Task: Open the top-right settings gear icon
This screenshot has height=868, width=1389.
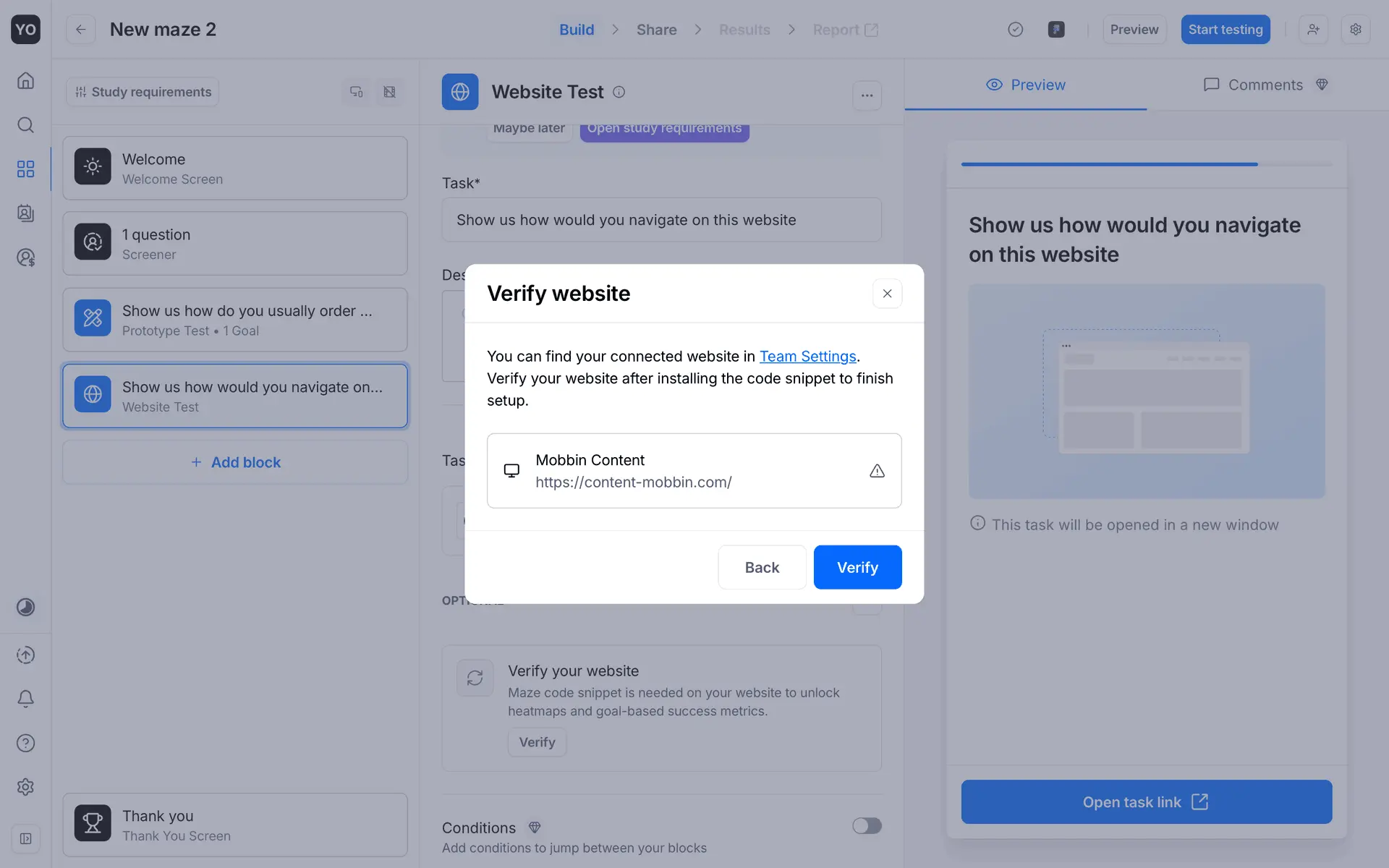Action: click(x=1355, y=30)
